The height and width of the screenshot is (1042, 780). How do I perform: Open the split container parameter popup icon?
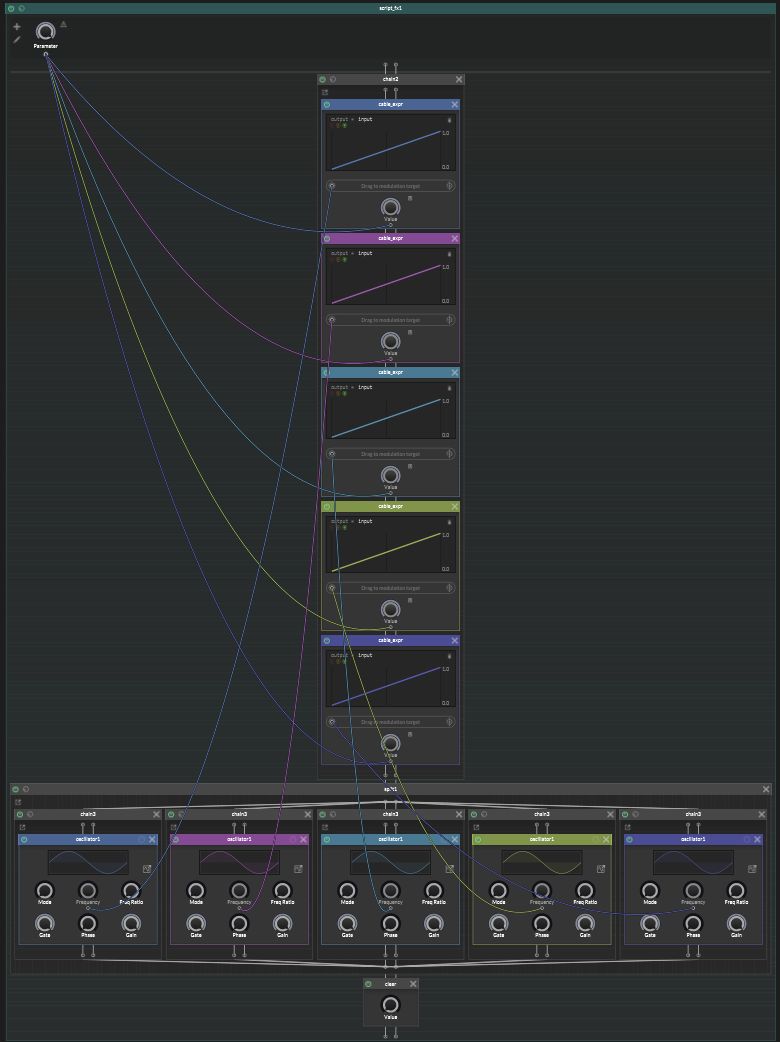coord(18,802)
